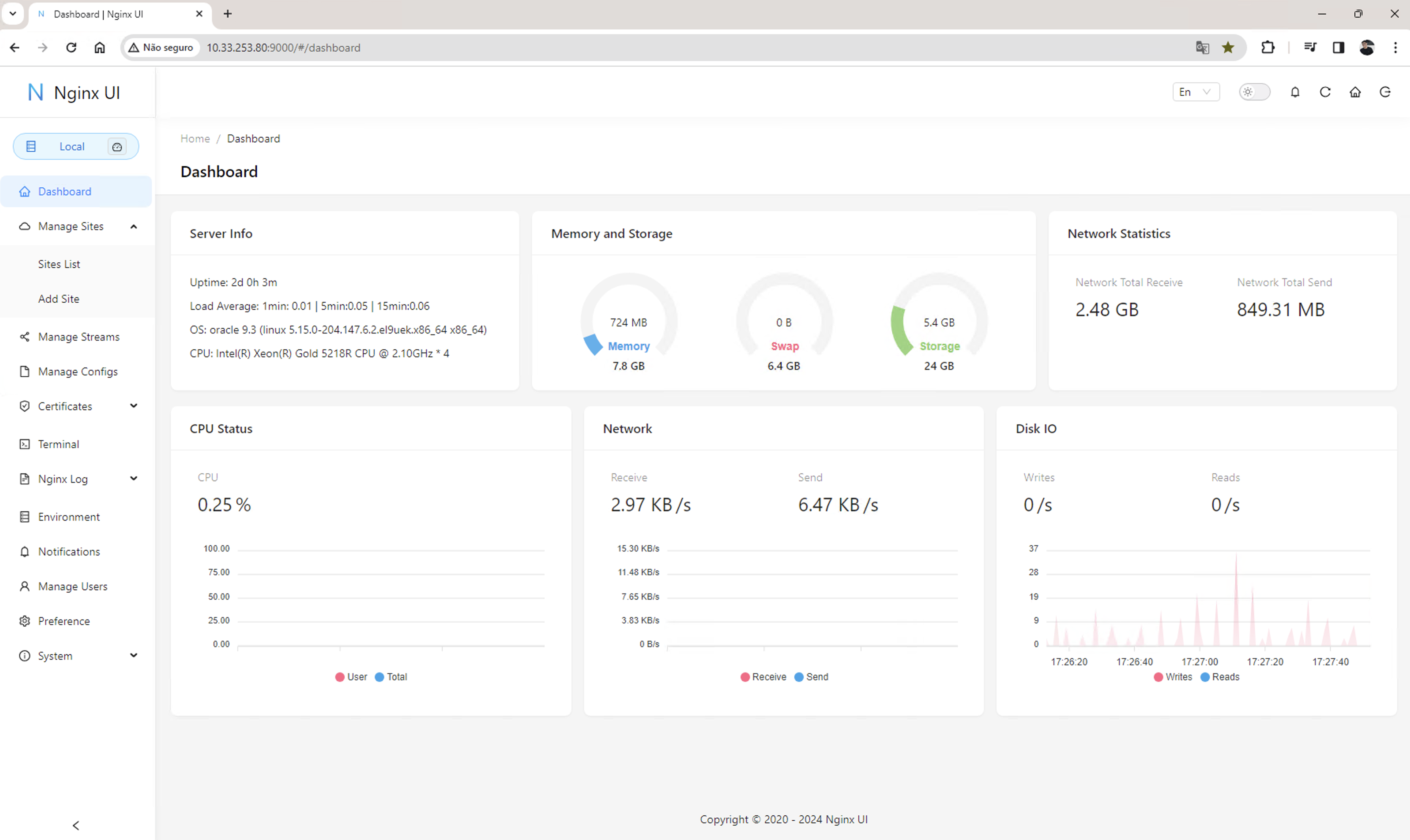Open Preference settings
Image resolution: width=1410 pixels, height=840 pixels.
64,621
